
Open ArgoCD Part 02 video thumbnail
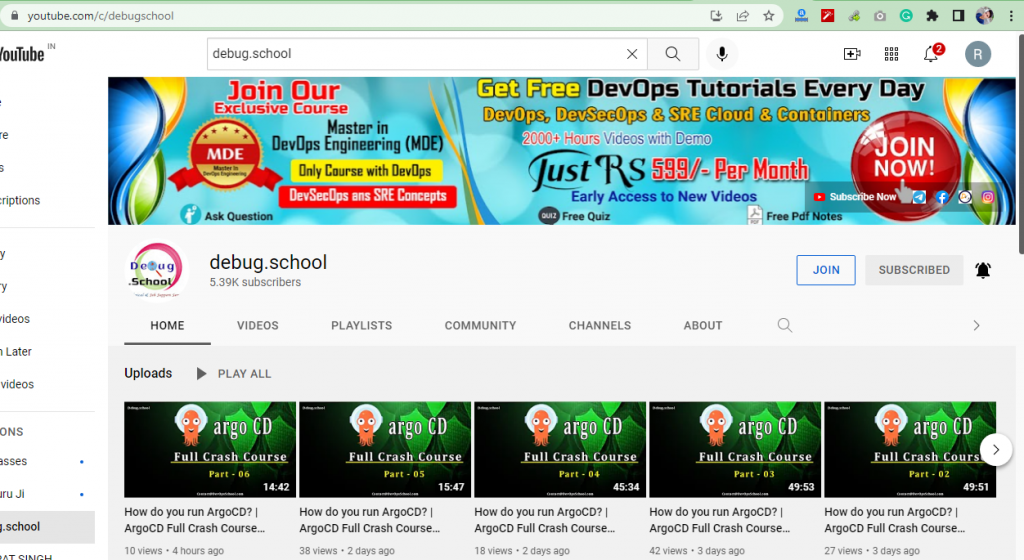[x=910, y=450]
